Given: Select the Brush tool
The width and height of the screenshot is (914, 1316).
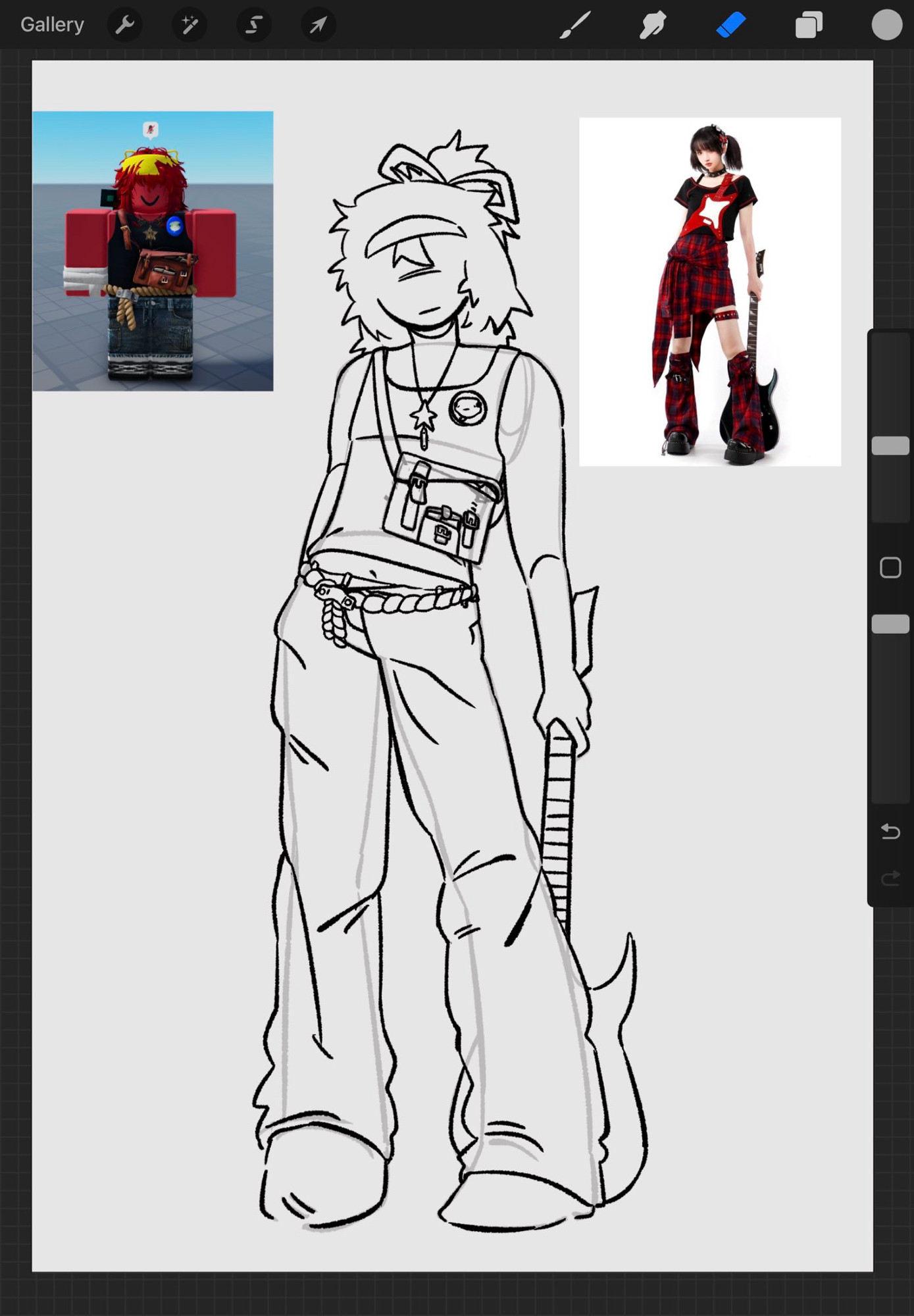Looking at the screenshot, I should pyautogui.click(x=575, y=25).
